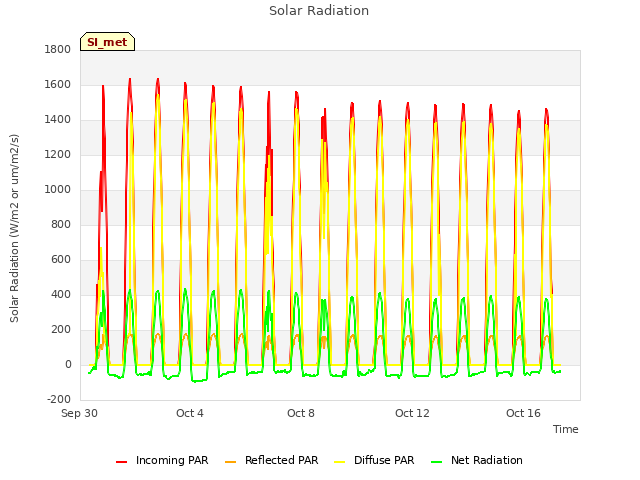Screen dimensions: 640x480
Task: Click the 1400 y-axis tick label
Action: click(x=58, y=120)
